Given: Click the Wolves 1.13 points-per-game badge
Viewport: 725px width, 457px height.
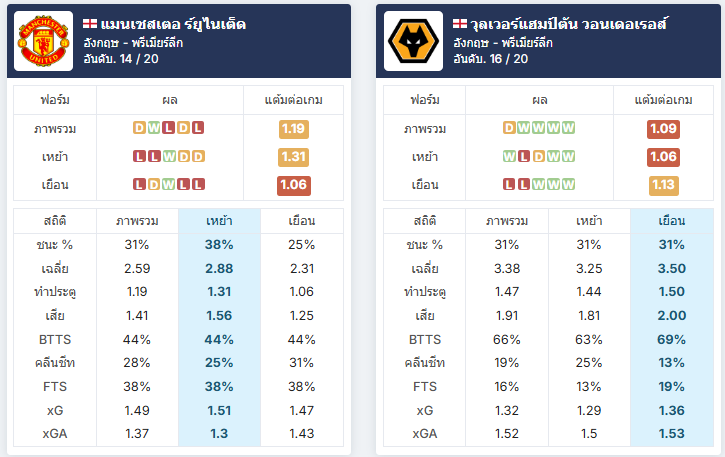Looking at the screenshot, I should point(664,185).
